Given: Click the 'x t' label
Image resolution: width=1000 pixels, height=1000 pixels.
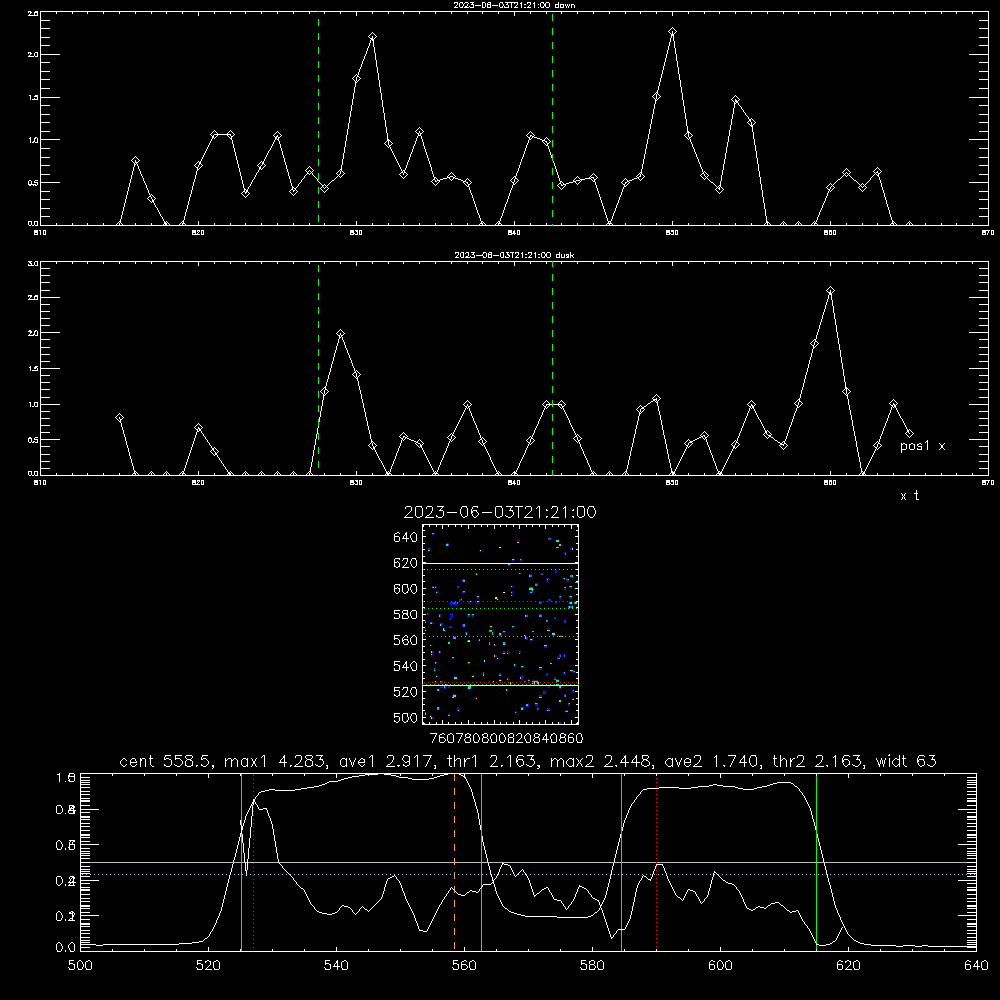Looking at the screenshot, I should coord(910,496).
